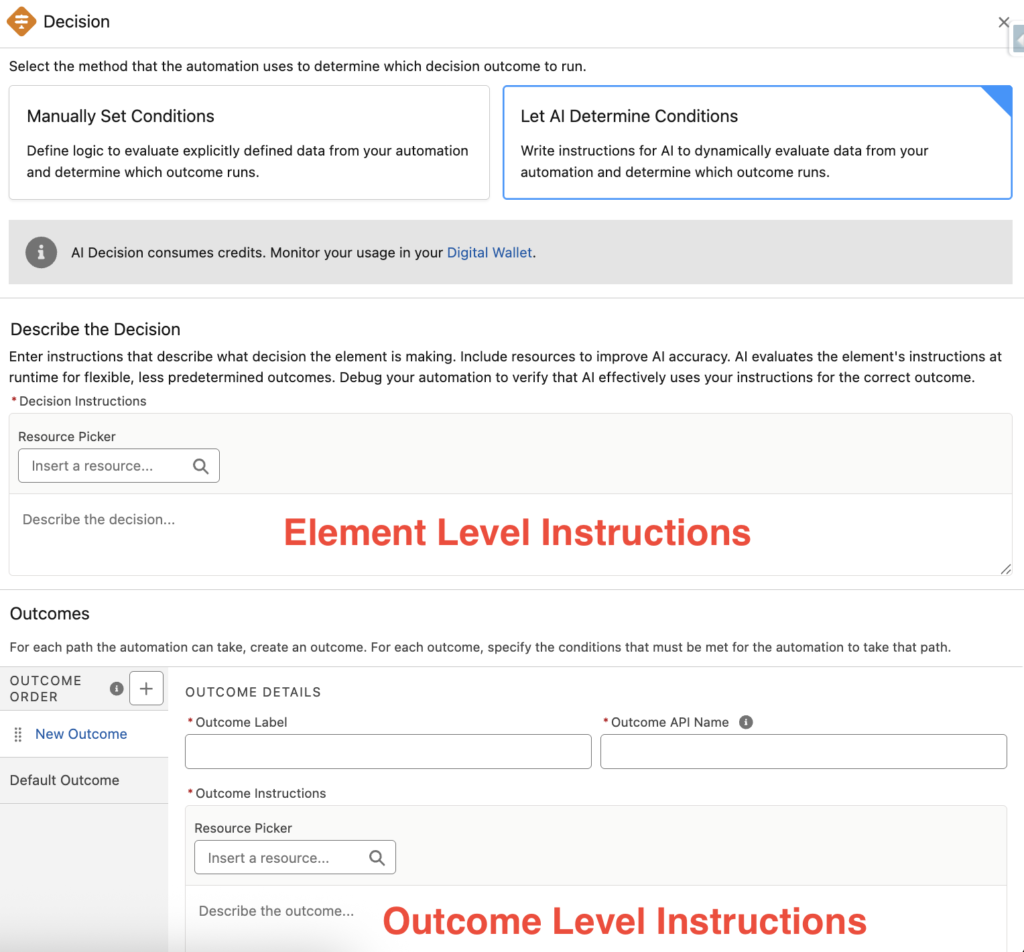Select Manually Set Conditions option
1024x952 pixels.
[x=249, y=142]
